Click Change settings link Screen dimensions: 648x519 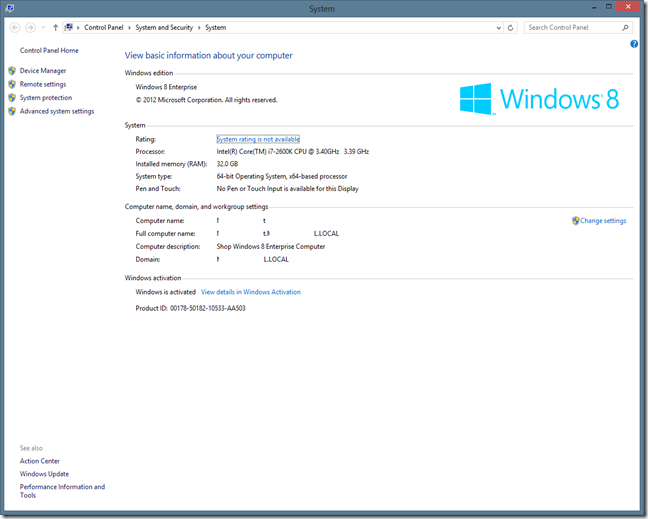603,221
